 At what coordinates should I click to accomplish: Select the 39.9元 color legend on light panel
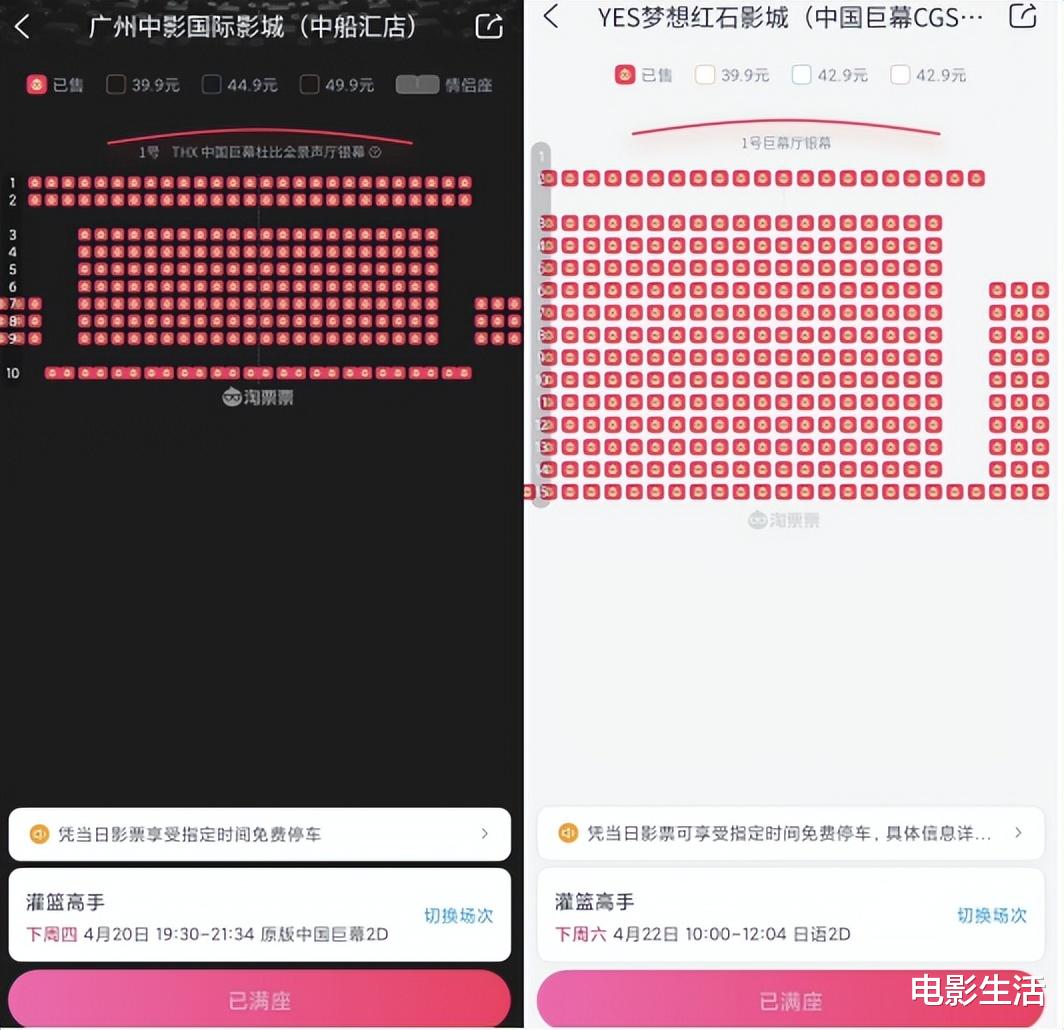click(x=705, y=75)
